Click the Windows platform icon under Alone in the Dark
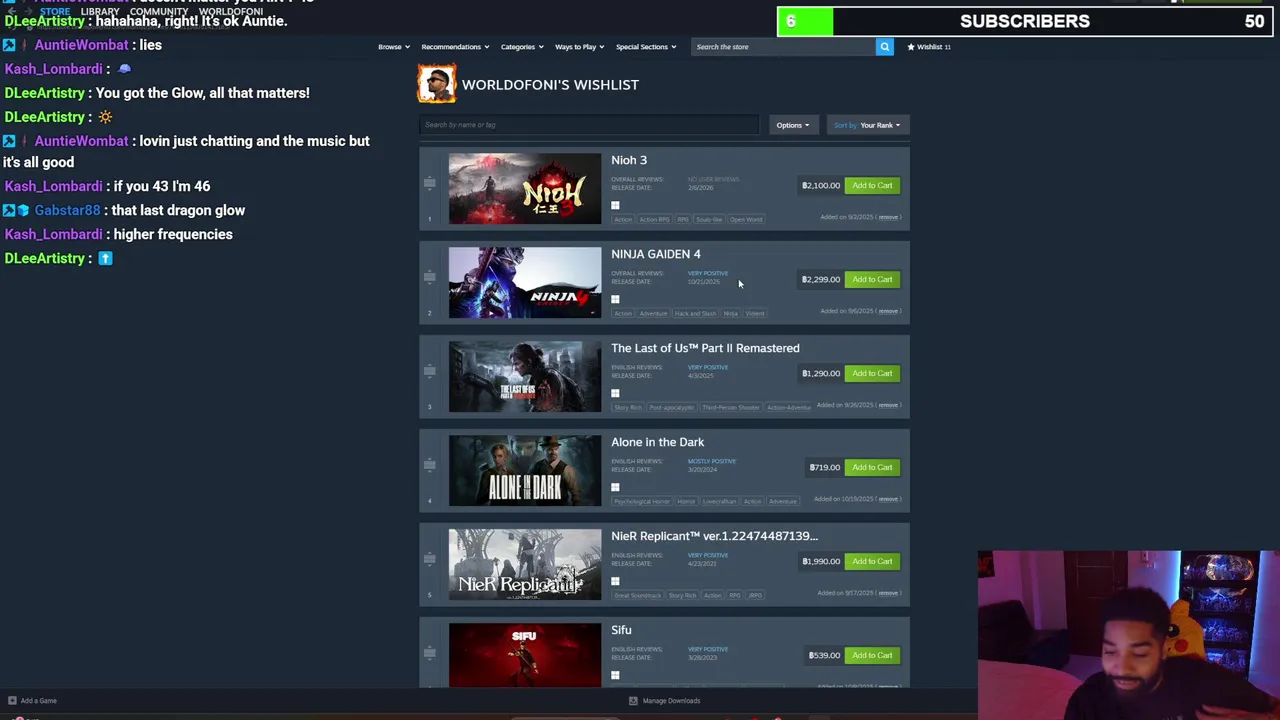 click(x=615, y=487)
